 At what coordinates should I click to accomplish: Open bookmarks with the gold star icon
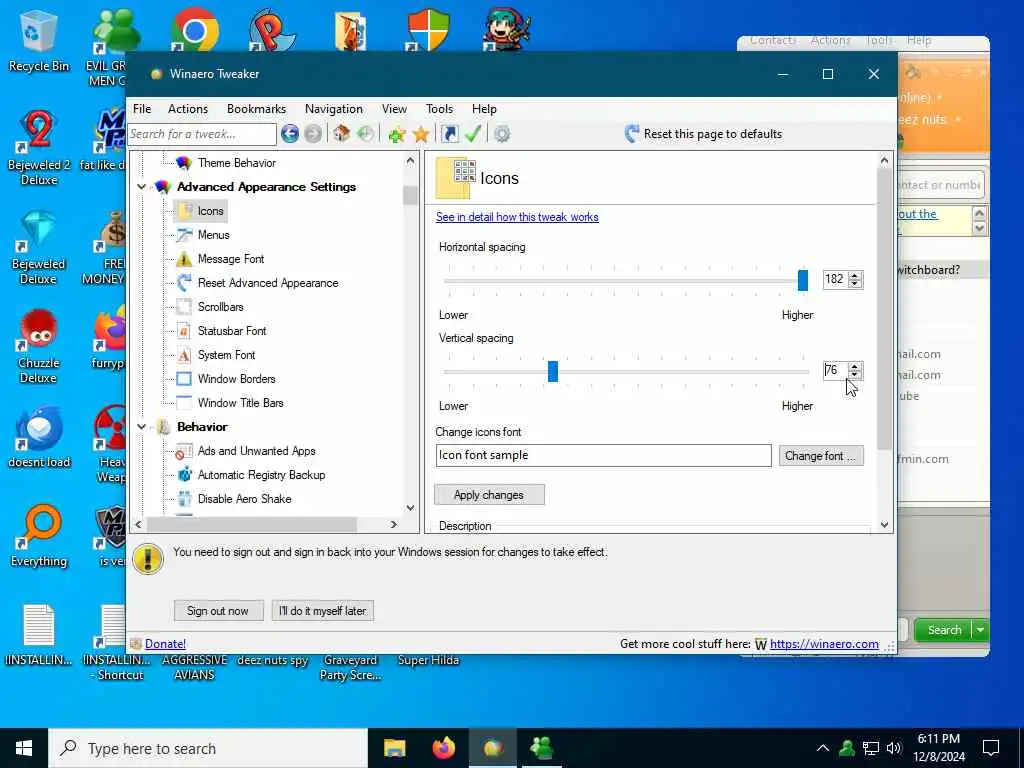point(421,134)
